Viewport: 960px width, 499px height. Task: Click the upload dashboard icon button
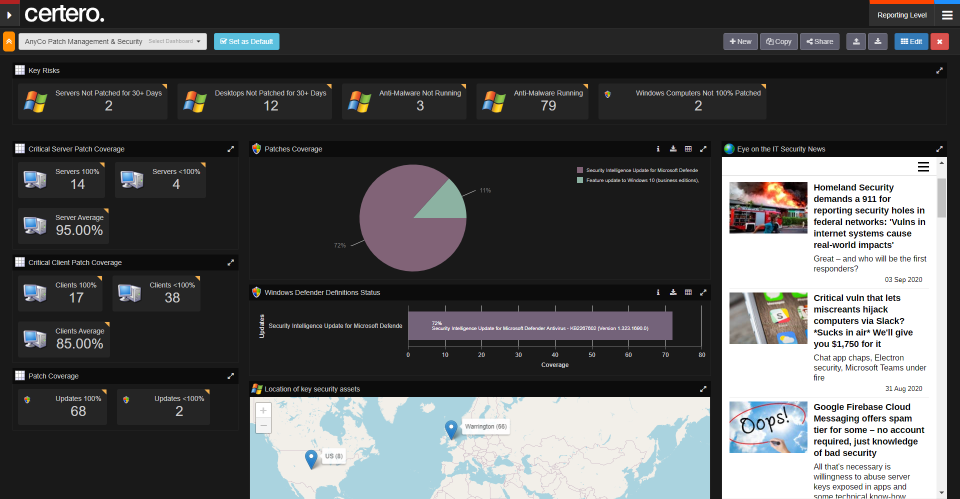pos(856,41)
